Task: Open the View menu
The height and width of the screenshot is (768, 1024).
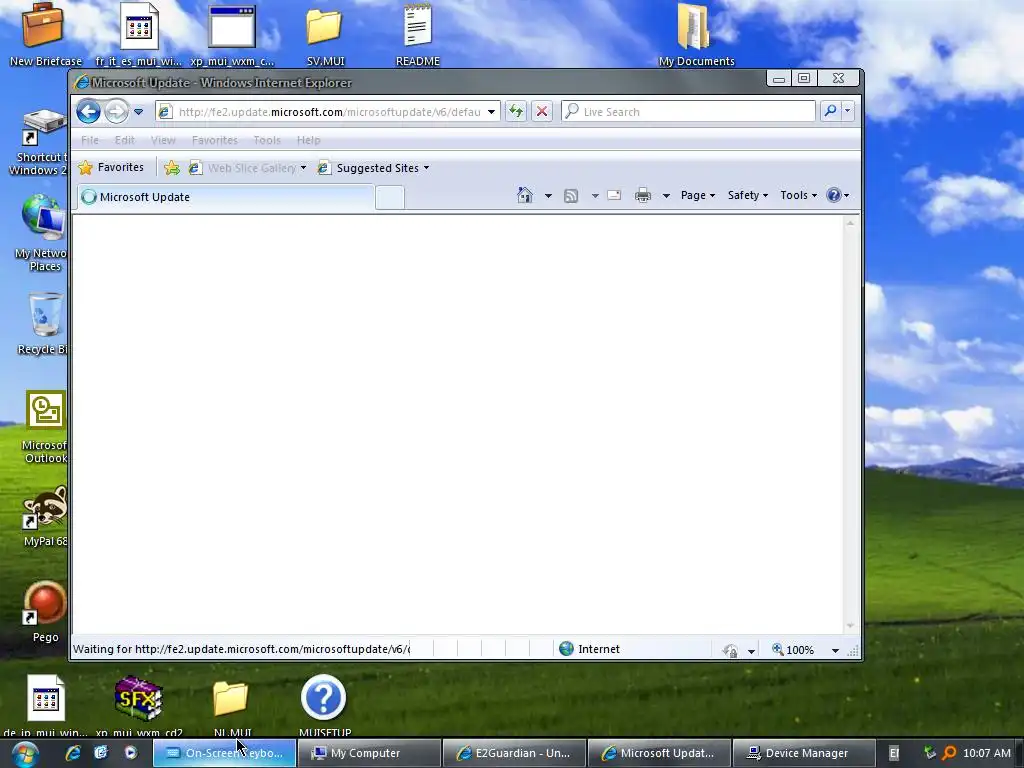Action: point(163,140)
